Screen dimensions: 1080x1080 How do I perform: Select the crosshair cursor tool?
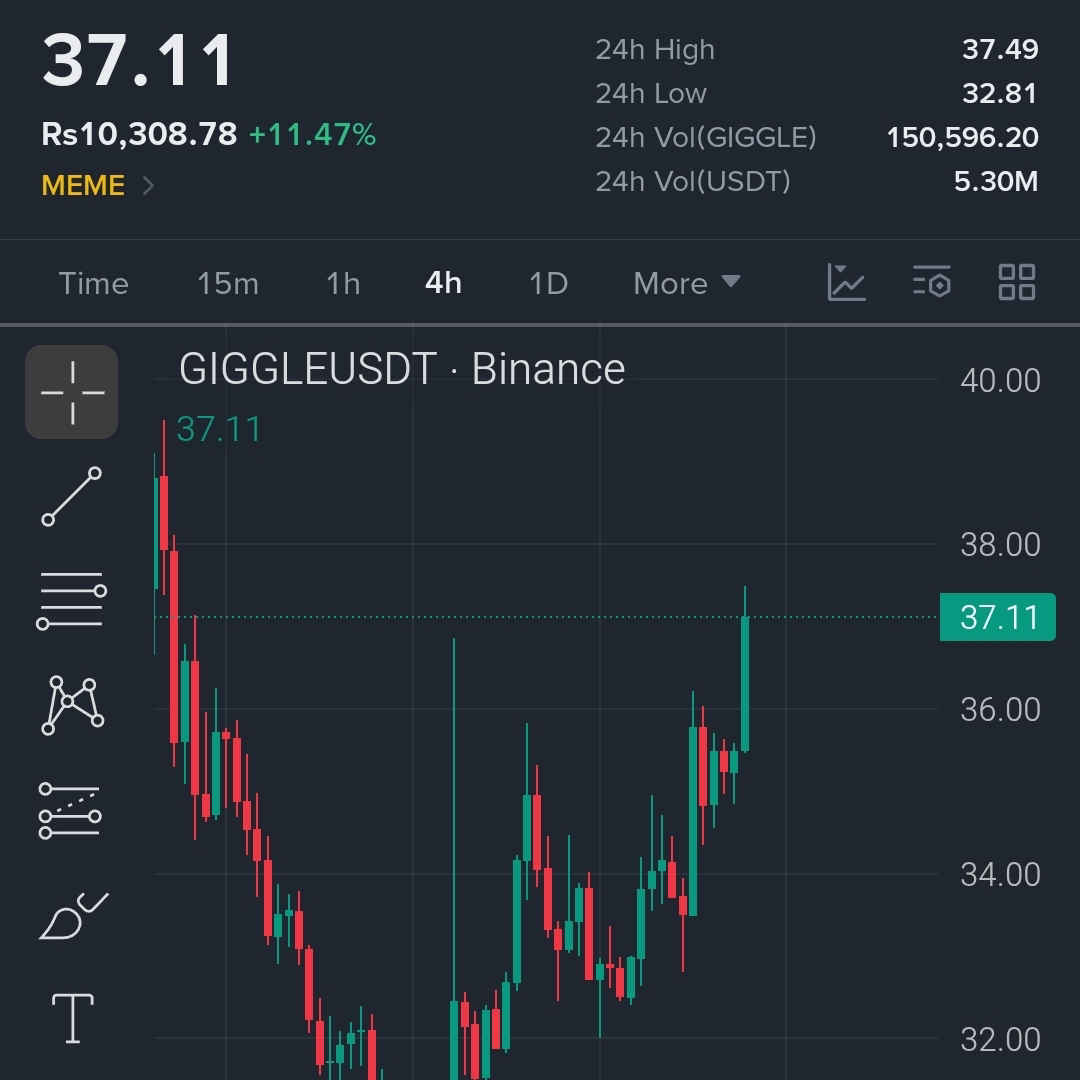pos(72,392)
